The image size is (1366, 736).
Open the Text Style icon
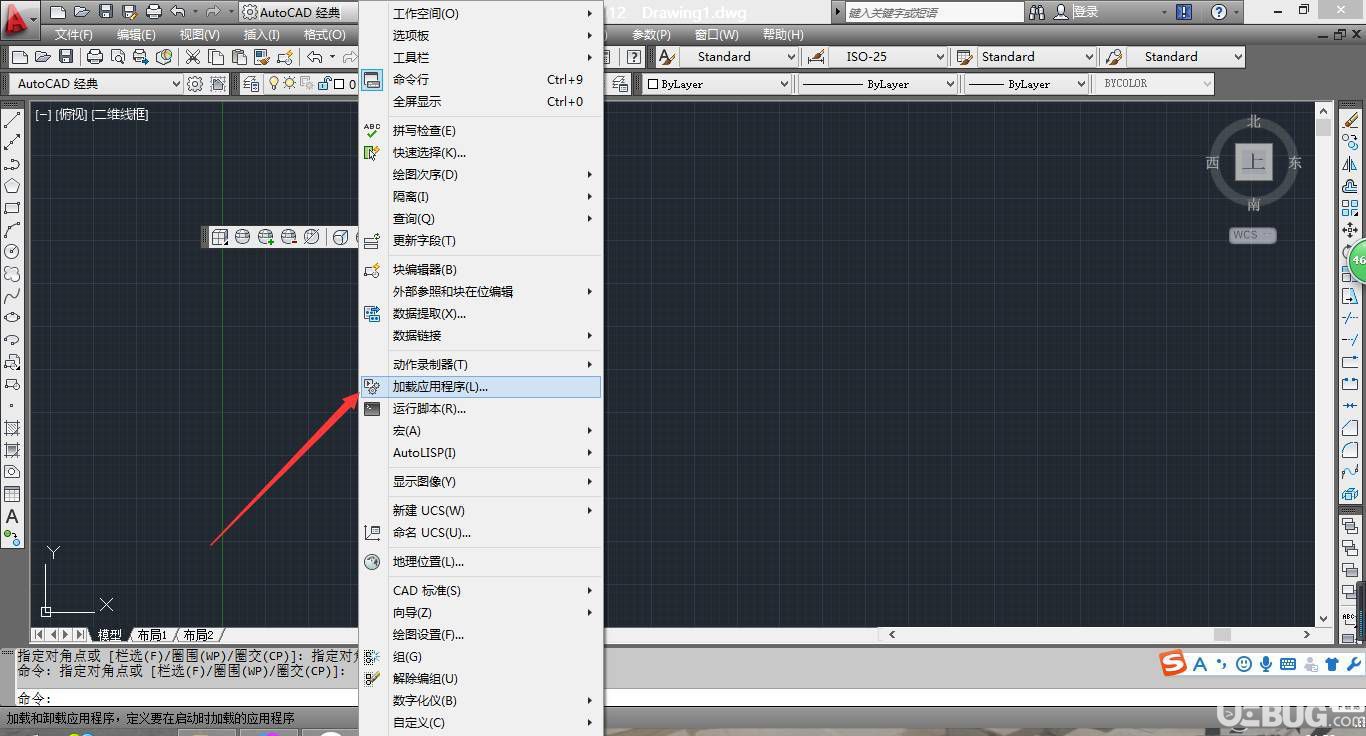(x=667, y=57)
